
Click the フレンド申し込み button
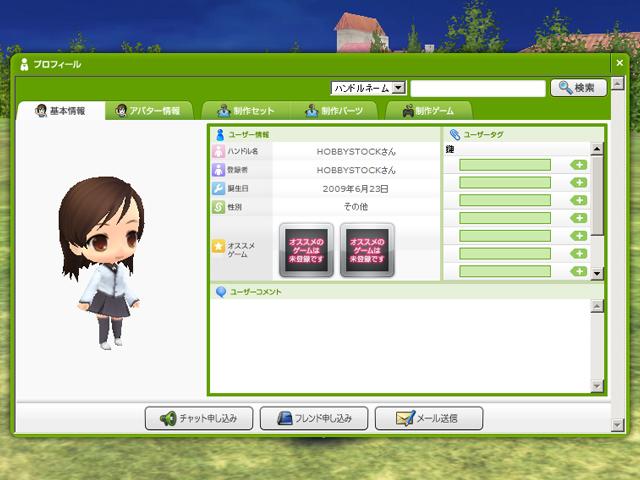314,418
